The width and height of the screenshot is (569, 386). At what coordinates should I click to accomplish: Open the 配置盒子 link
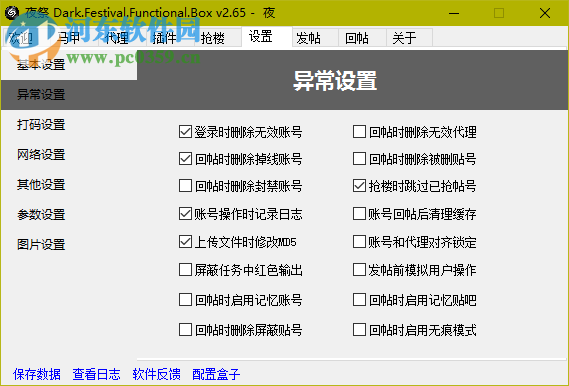tap(216, 374)
